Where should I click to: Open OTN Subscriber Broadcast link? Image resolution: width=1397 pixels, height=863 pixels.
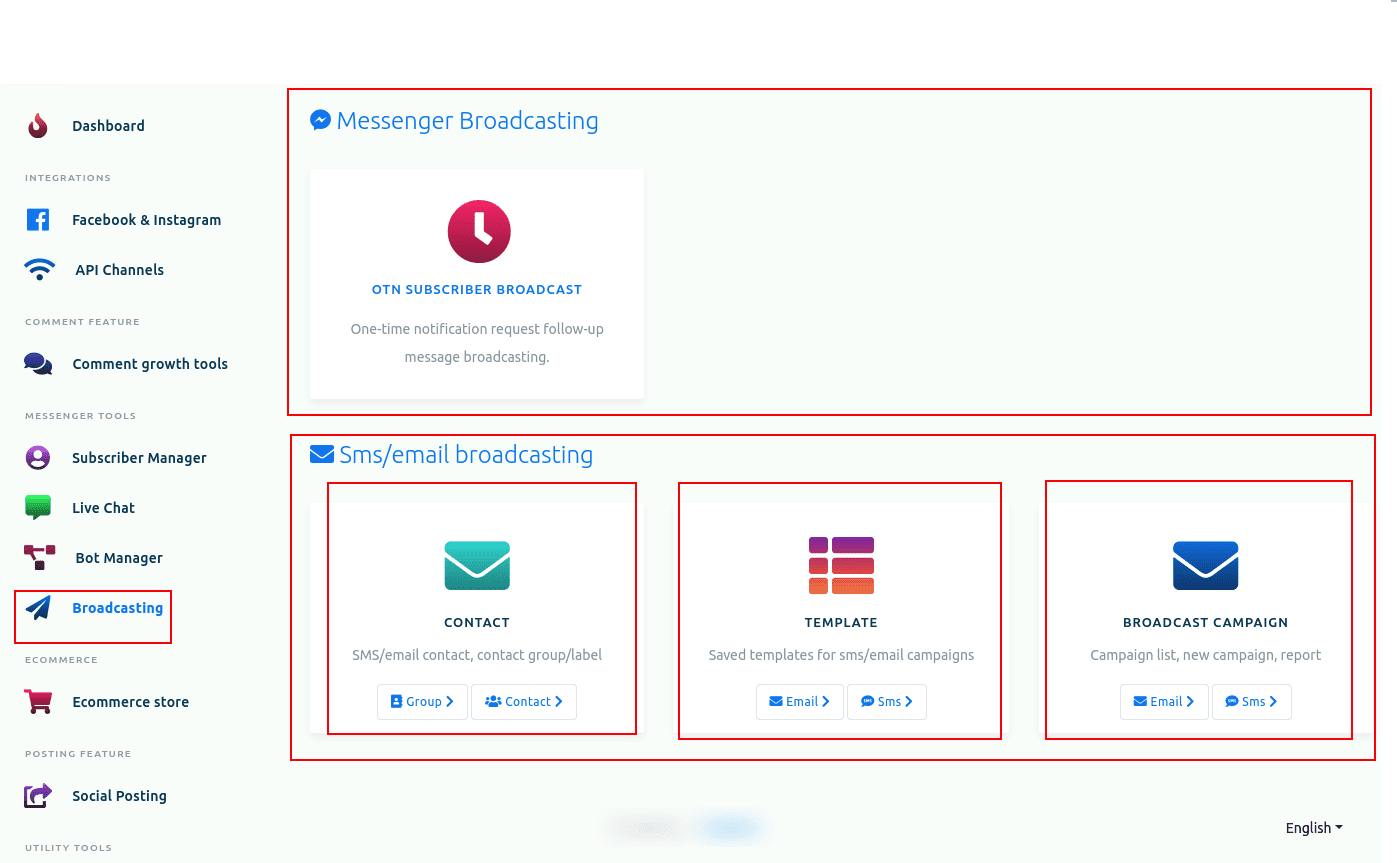click(x=476, y=290)
